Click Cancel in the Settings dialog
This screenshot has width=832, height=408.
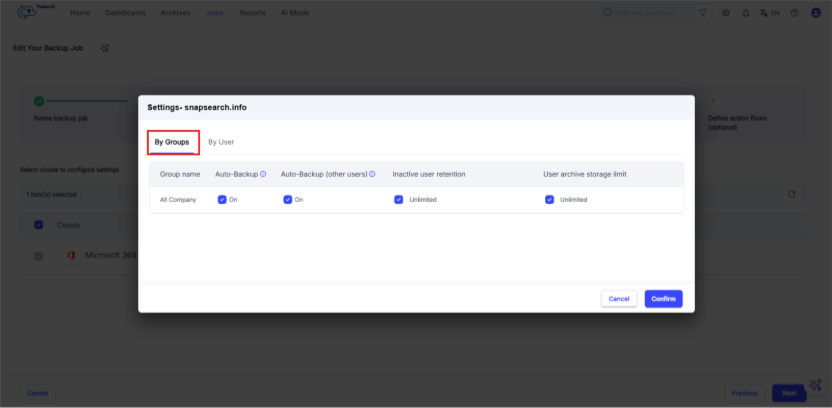click(x=618, y=298)
